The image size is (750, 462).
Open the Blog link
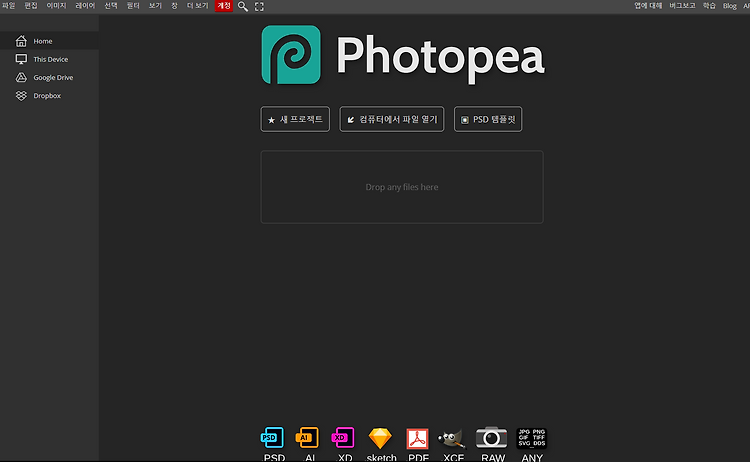click(x=729, y=6)
